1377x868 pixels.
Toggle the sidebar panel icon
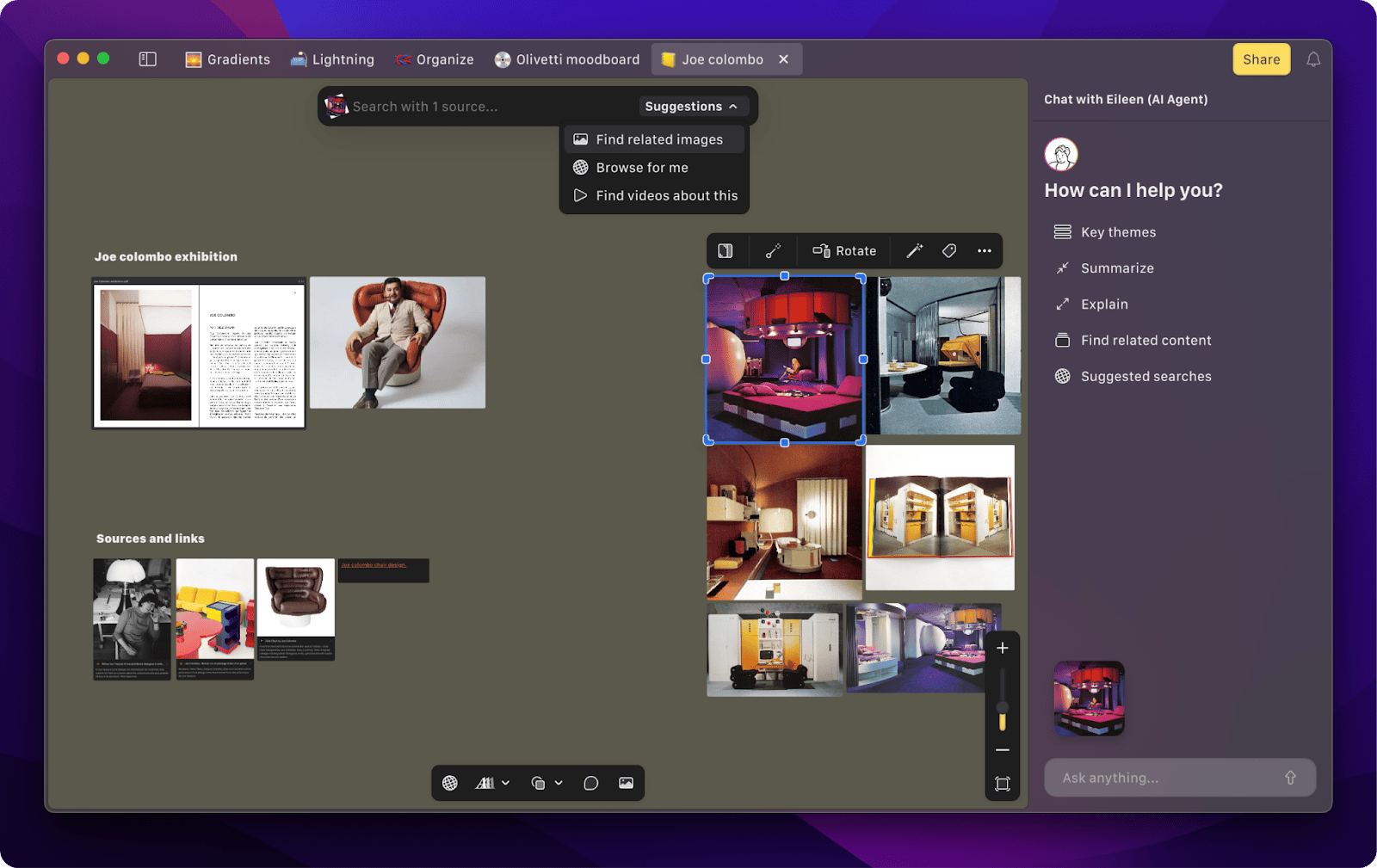(x=148, y=59)
